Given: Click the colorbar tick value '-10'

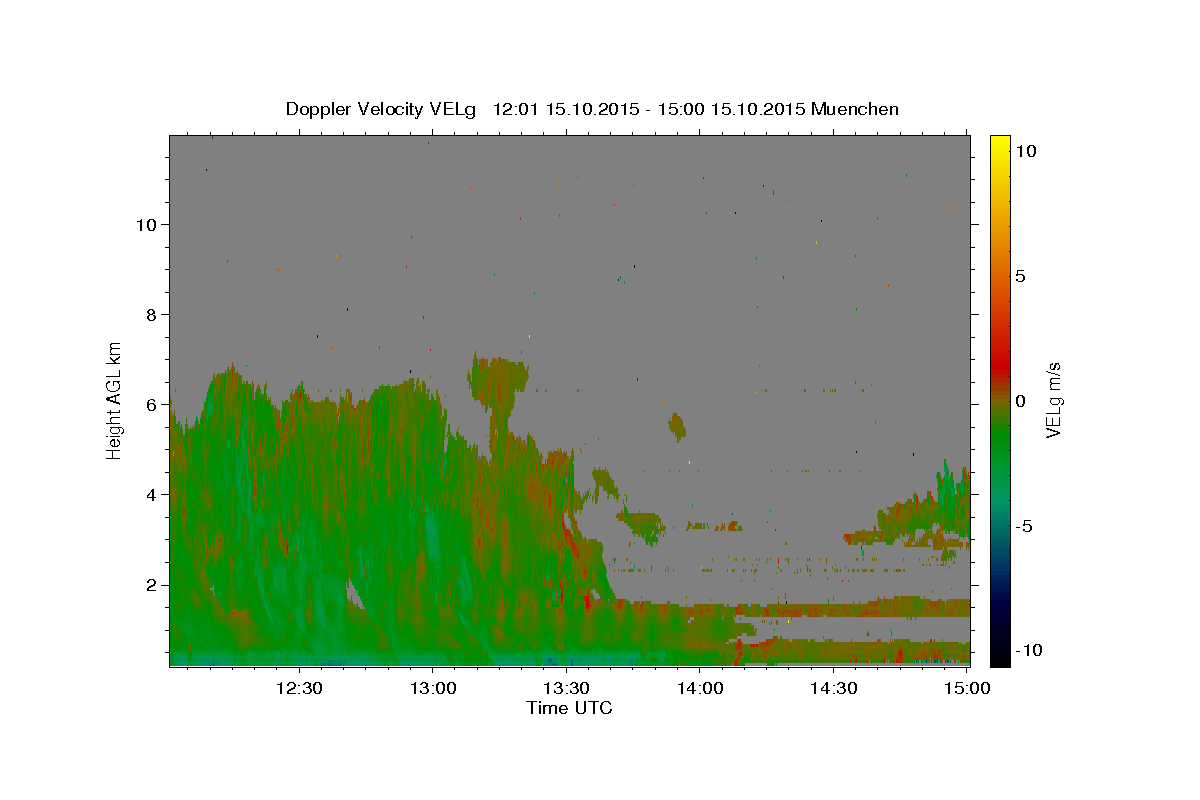Looking at the screenshot, I should pyautogui.click(x=1028, y=650).
